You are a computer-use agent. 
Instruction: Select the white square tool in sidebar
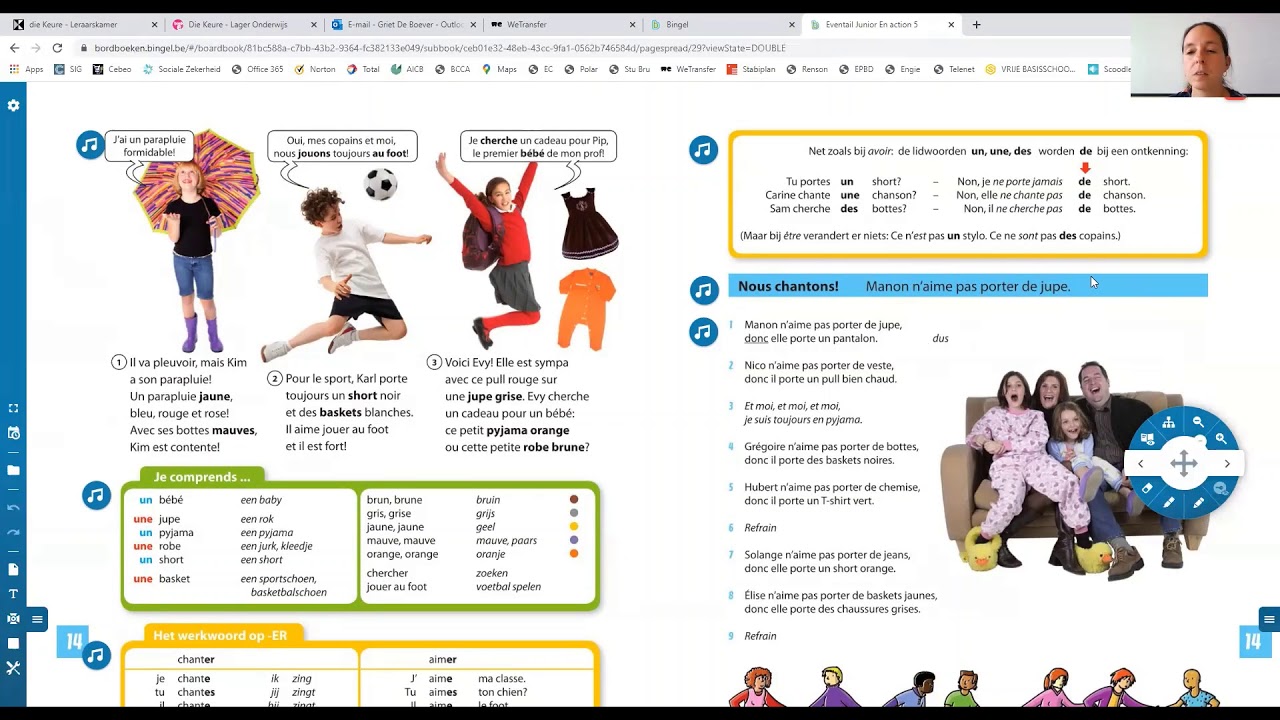click(13, 643)
